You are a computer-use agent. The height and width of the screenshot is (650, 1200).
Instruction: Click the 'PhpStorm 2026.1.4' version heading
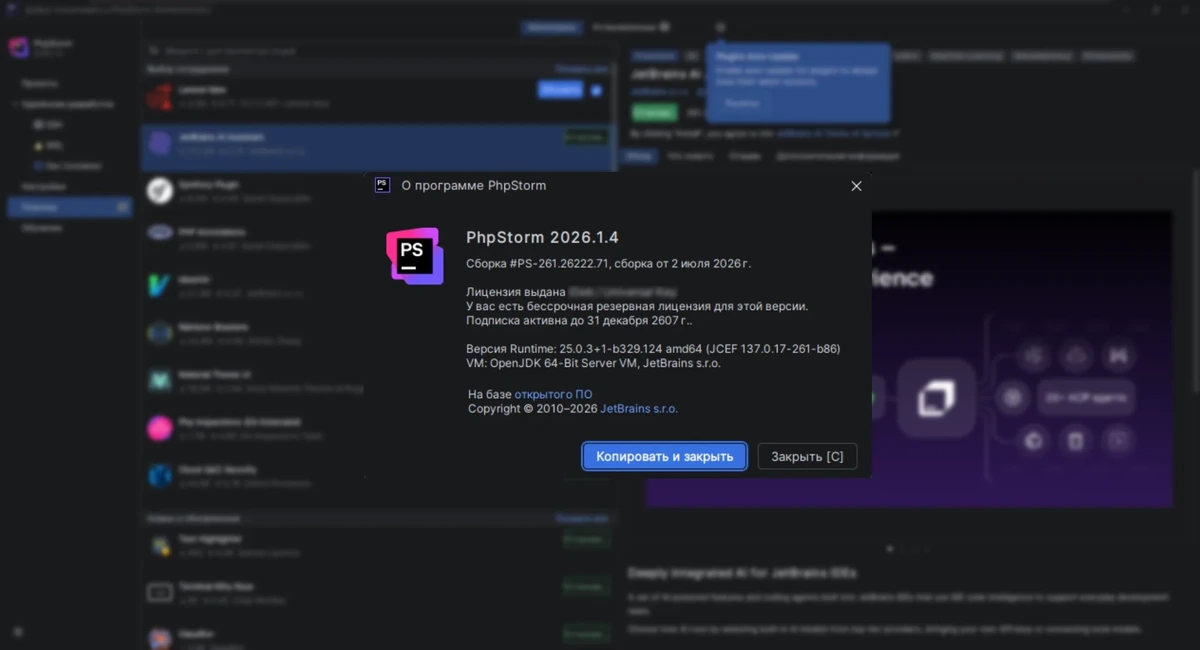(543, 237)
